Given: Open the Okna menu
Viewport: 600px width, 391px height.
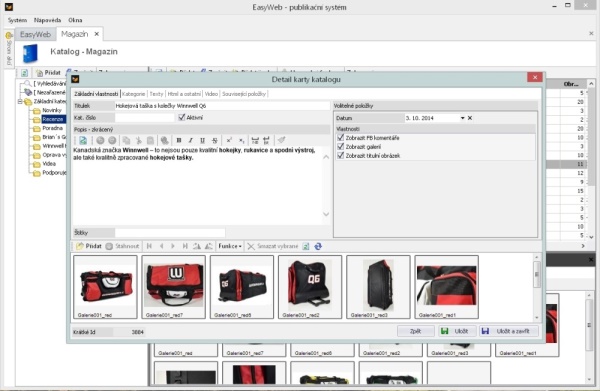Looking at the screenshot, I should click(x=75, y=20).
